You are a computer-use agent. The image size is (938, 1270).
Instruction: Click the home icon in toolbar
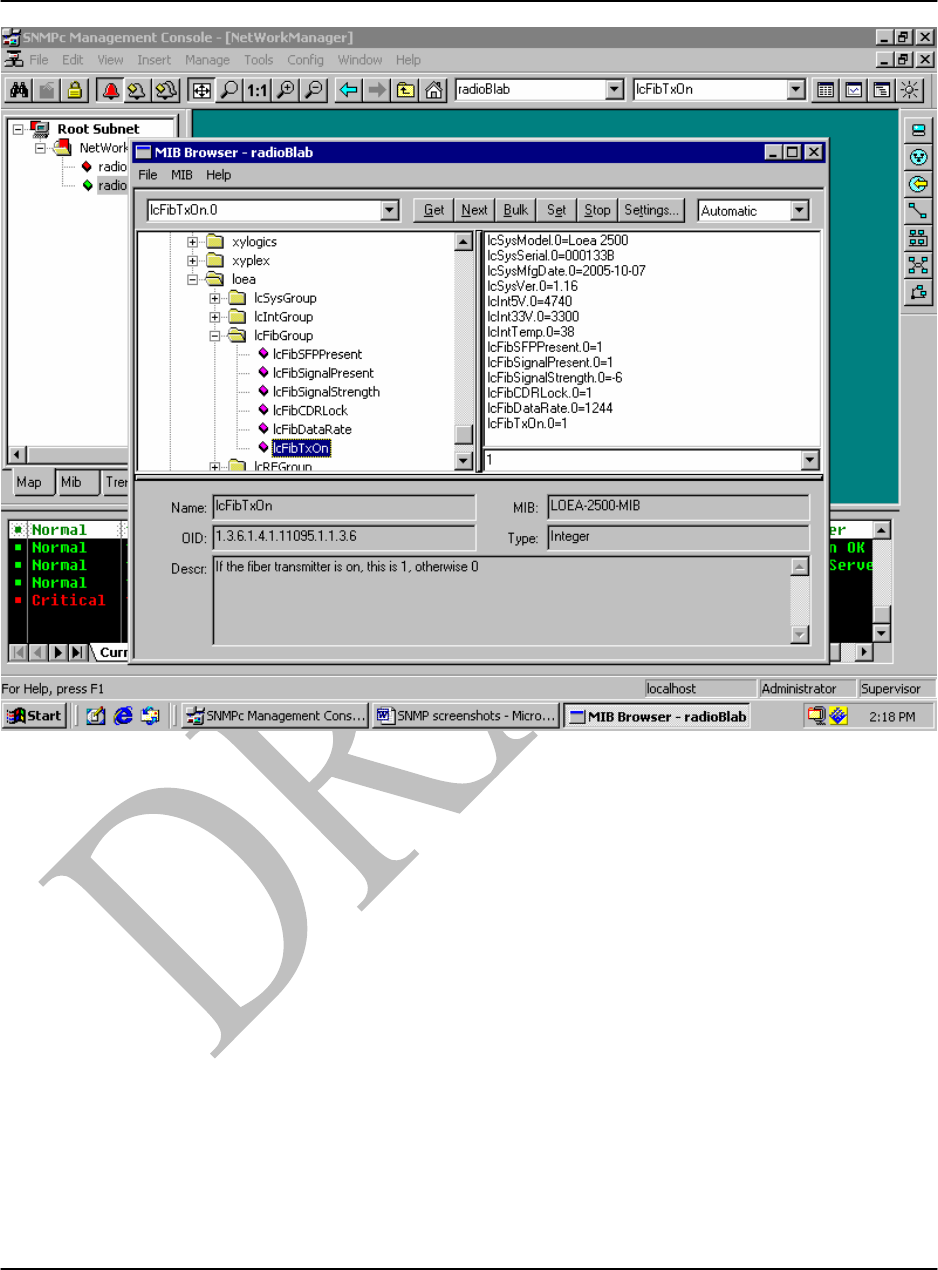(x=433, y=90)
